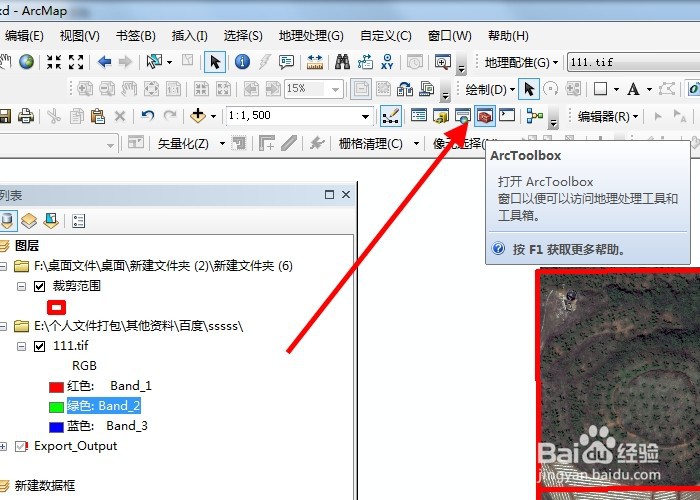The width and height of the screenshot is (700, 500).
Task: Toggle the 111.tif layer visibility checkbox
Action: point(39,346)
